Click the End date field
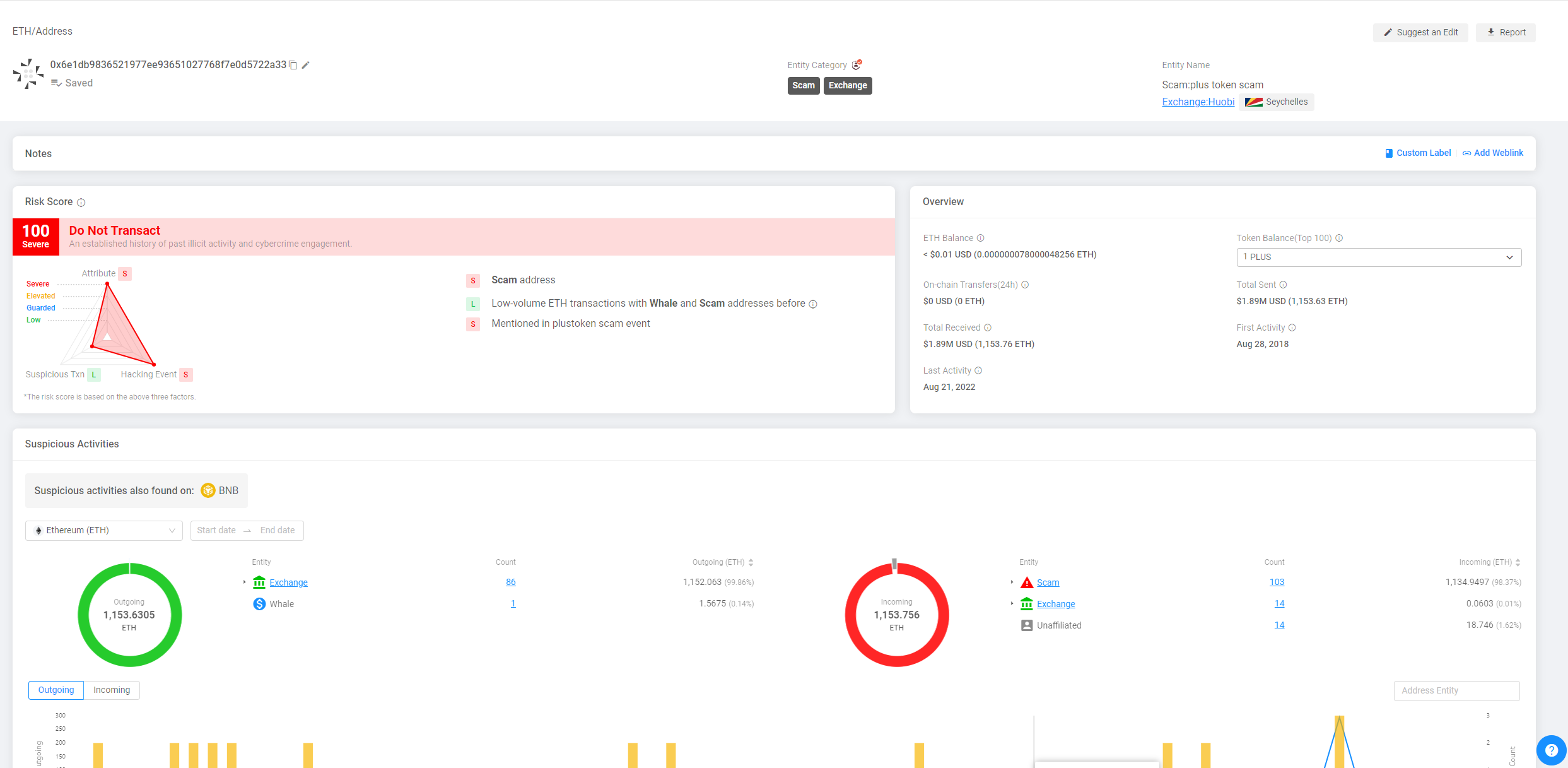The image size is (1568, 768). [x=278, y=531]
